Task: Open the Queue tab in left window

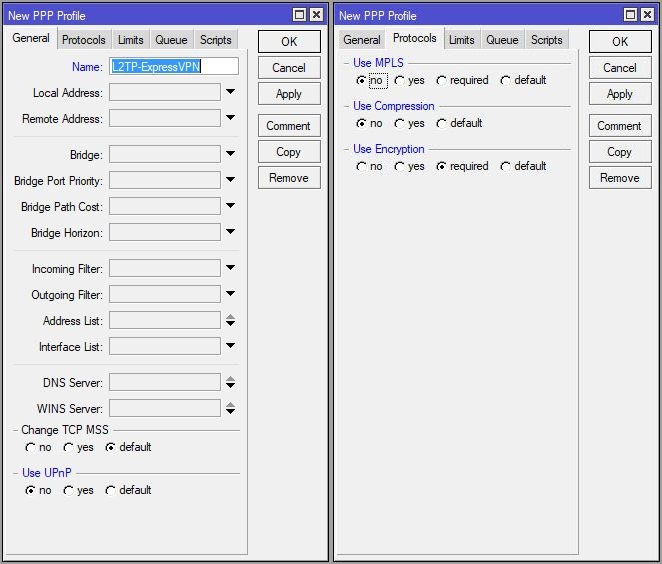Action: (171, 40)
